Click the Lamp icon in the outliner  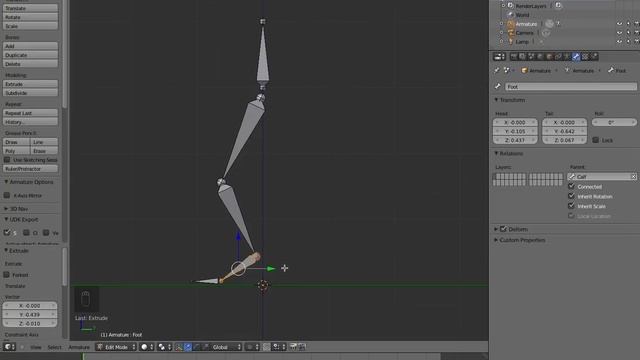tap(511, 42)
